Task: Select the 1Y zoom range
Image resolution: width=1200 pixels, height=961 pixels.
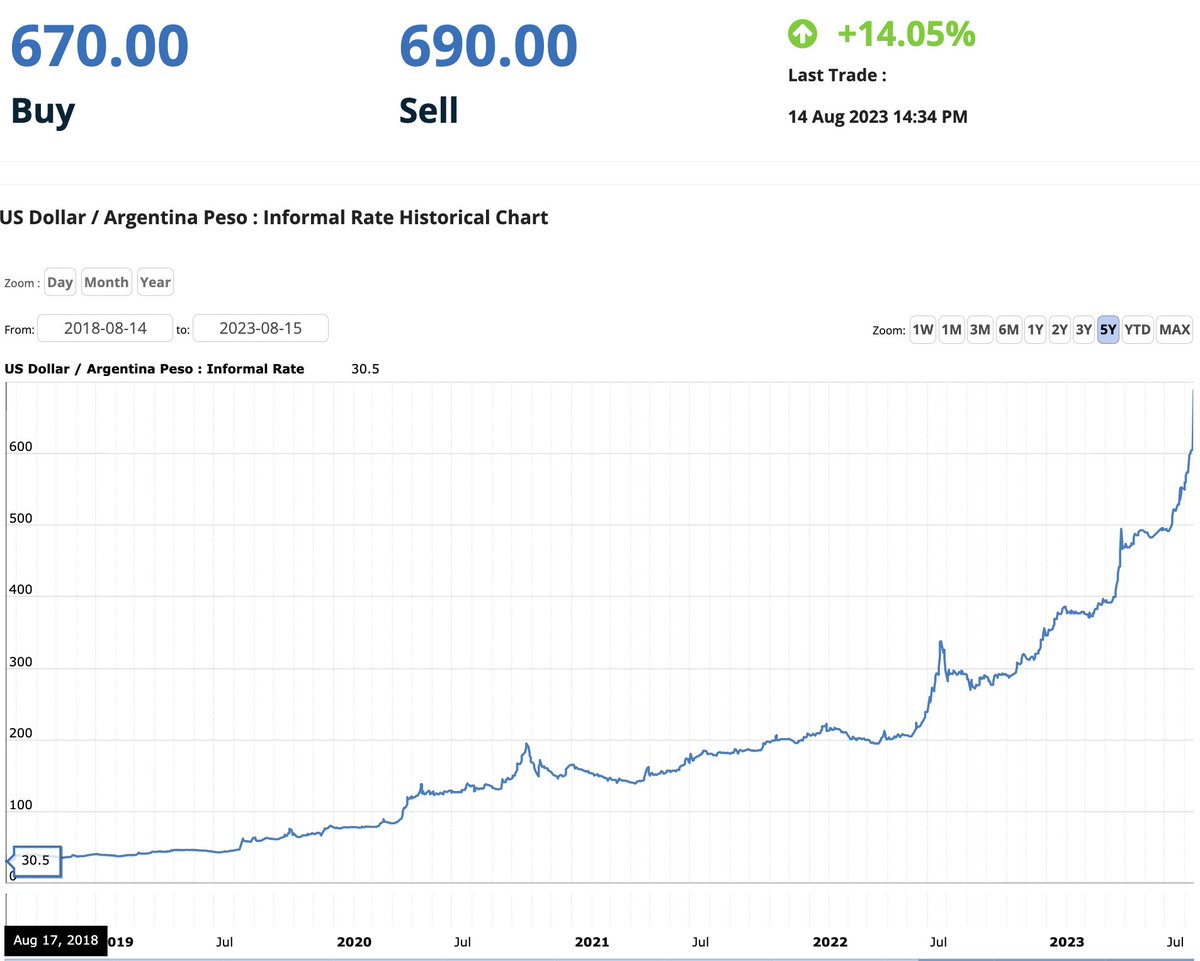Action: [x=1035, y=330]
